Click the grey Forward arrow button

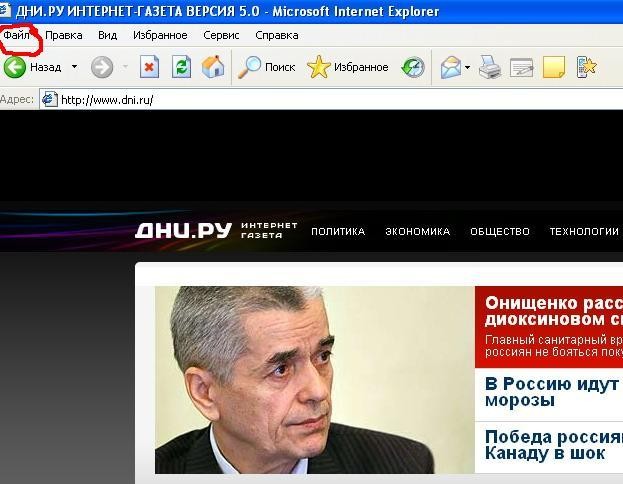tap(102, 67)
